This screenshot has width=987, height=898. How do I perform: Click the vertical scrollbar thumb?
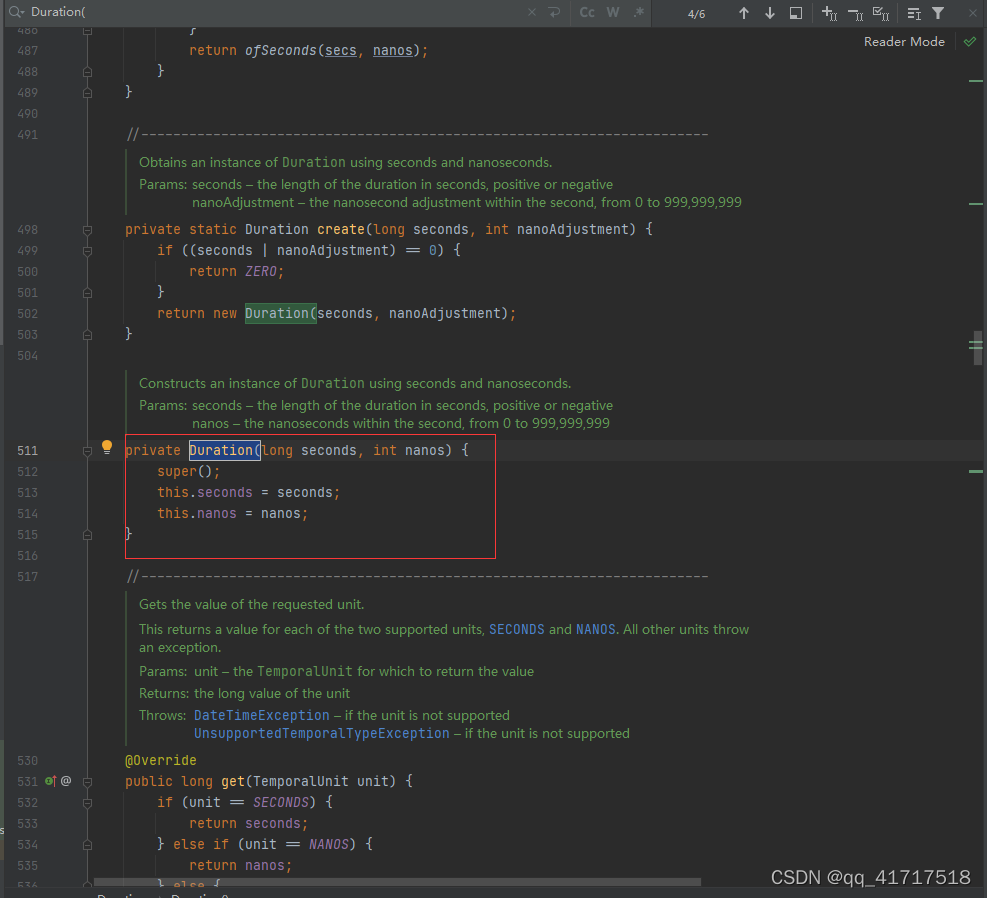(978, 348)
